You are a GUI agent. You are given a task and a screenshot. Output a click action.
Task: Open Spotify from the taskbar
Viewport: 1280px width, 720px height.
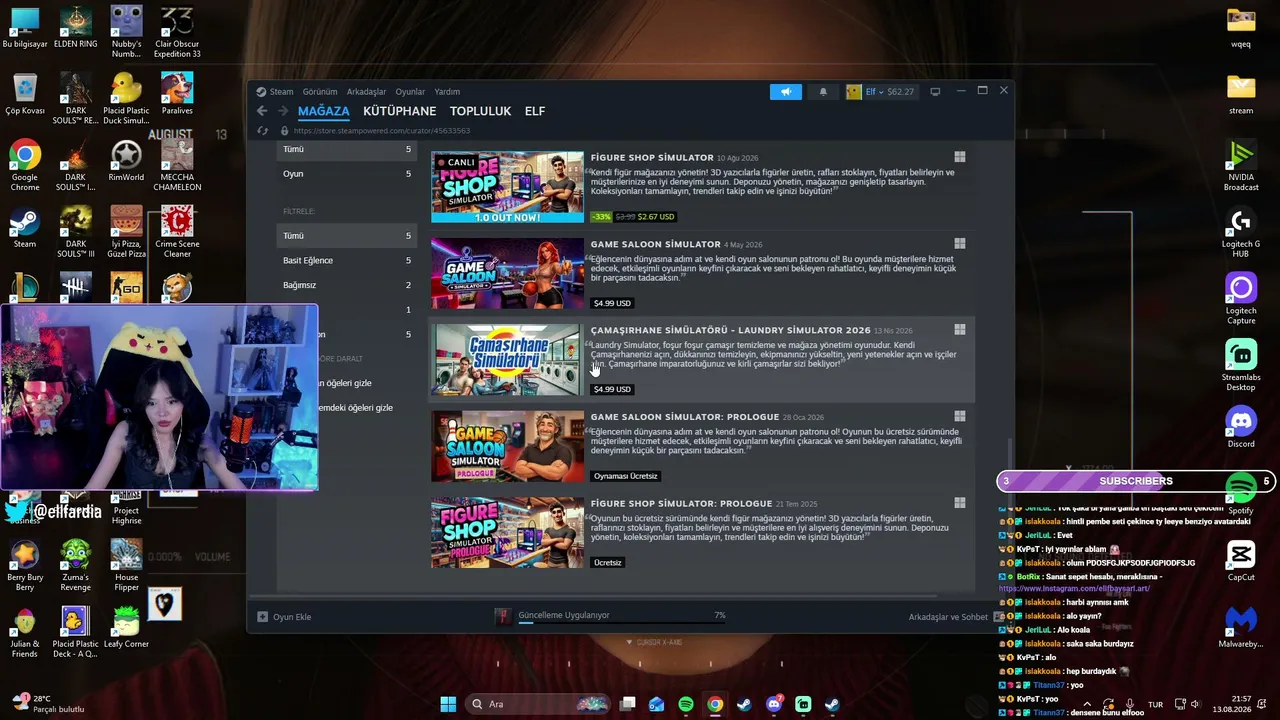[686, 704]
